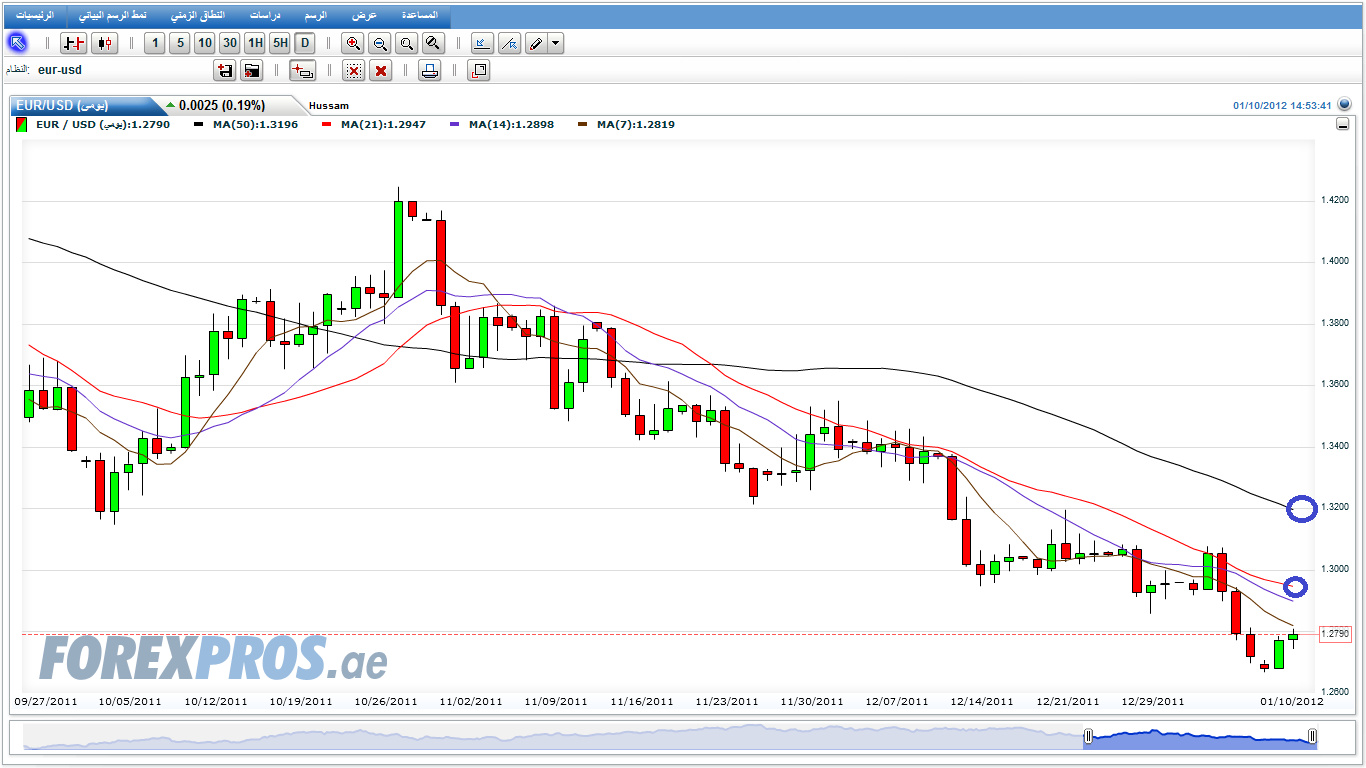Set timeframe to 1H
This screenshot has height=768, width=1366.
click(255, 43)
